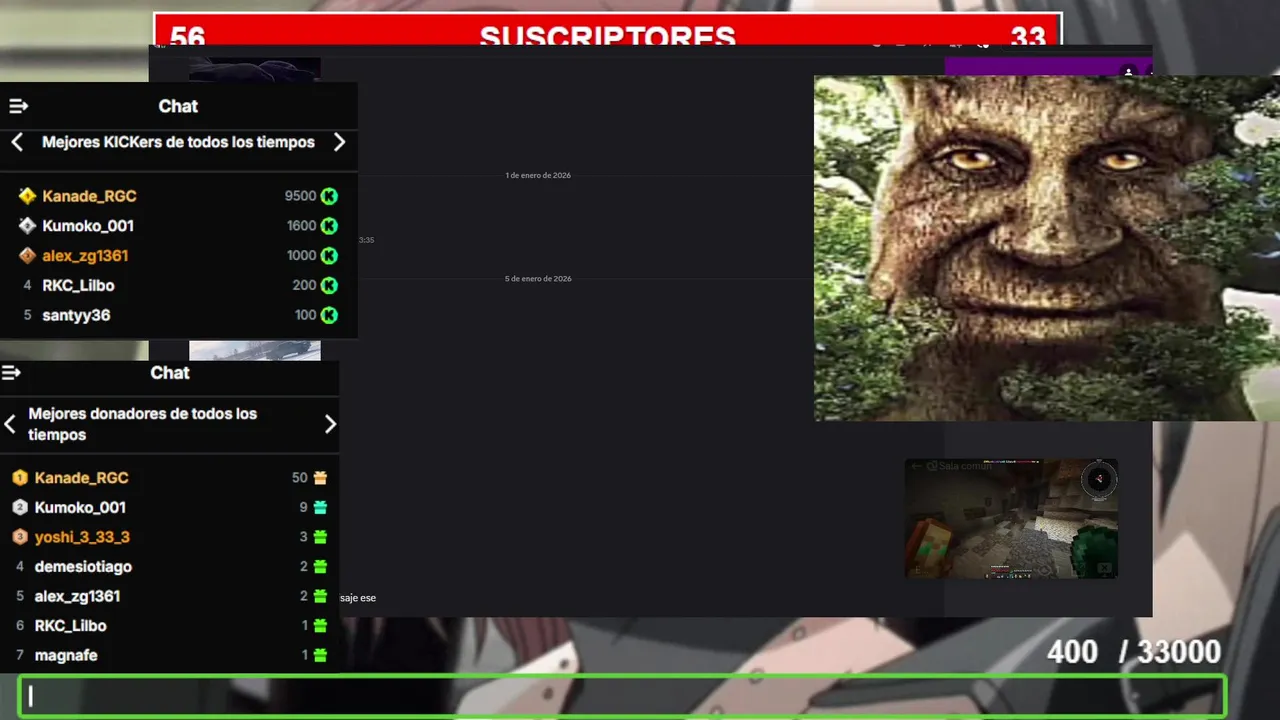The height and width of the screenshot is (720, 1280).
Task: Click the Kick coin icon next to 1600
Action: 329,226
